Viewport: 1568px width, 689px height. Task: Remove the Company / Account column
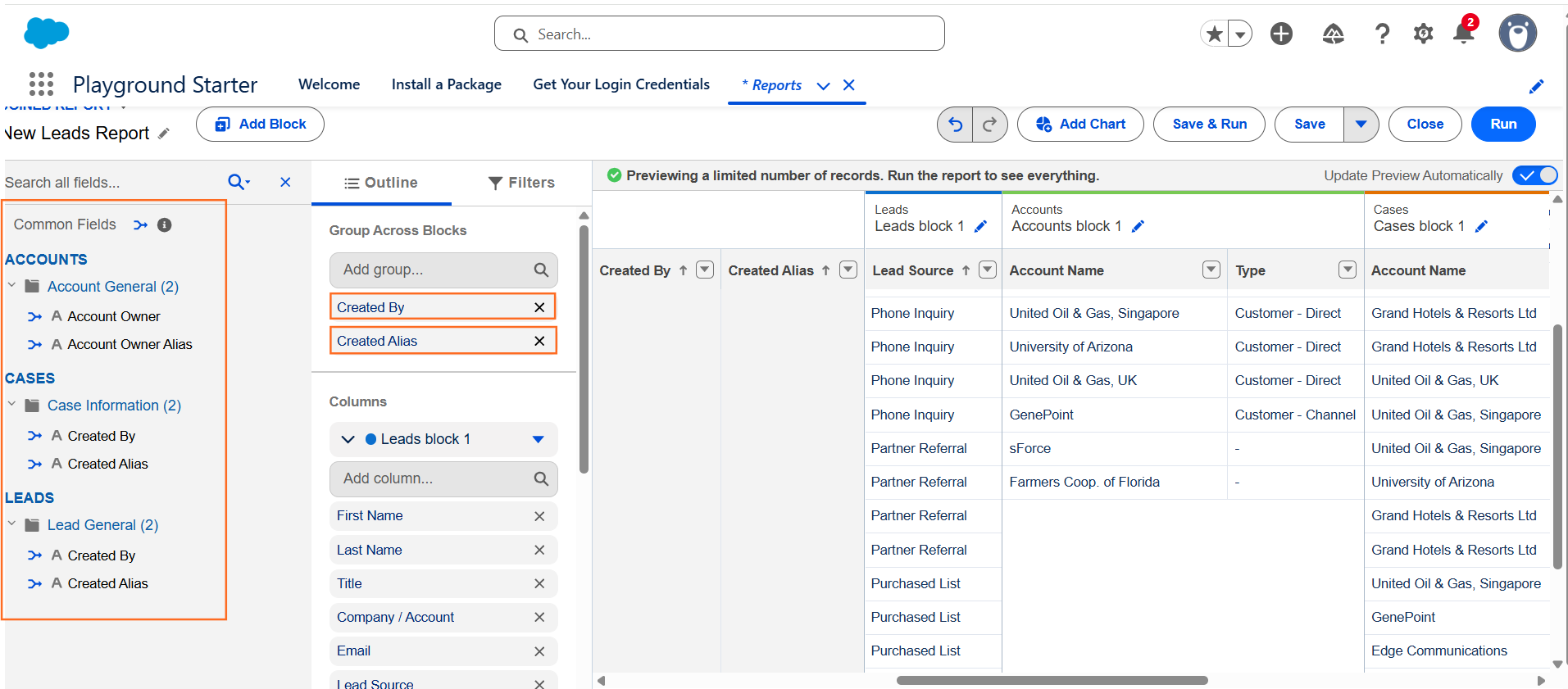539,618
